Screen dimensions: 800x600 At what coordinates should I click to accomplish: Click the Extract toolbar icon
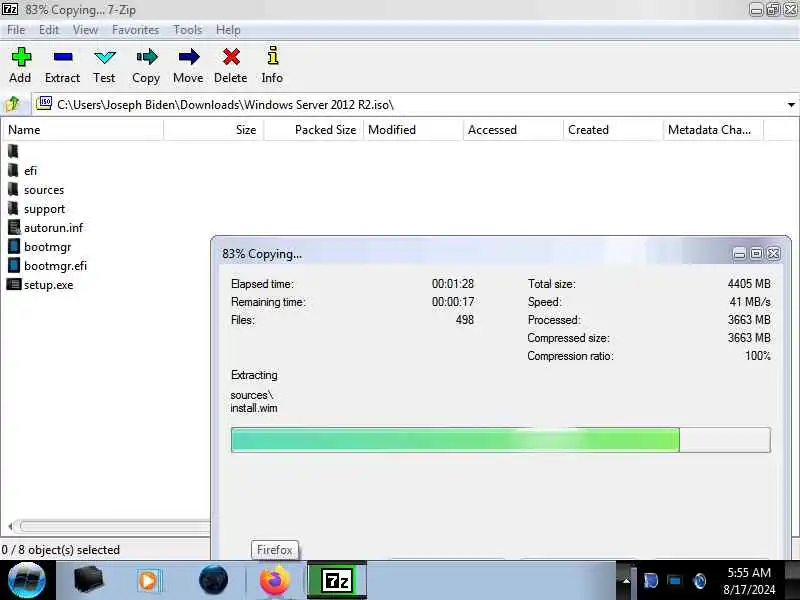tap(63, 57)
